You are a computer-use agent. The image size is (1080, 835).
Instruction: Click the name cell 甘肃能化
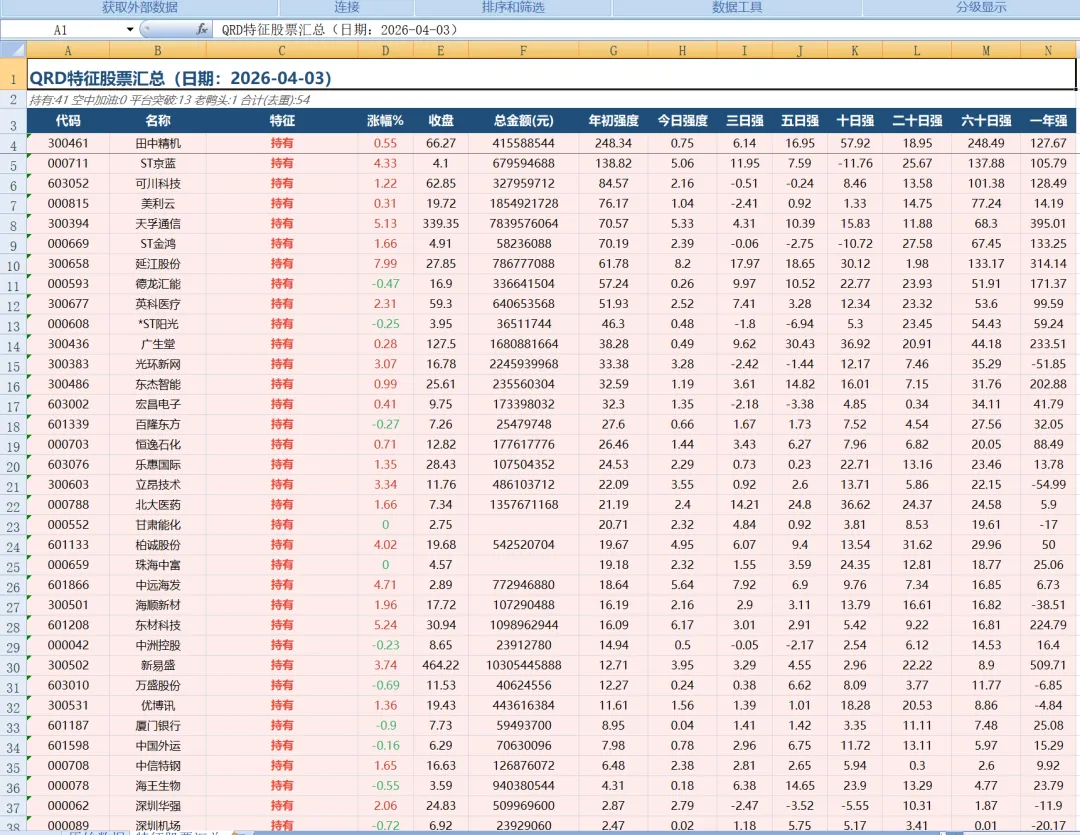tap(158, 524)
